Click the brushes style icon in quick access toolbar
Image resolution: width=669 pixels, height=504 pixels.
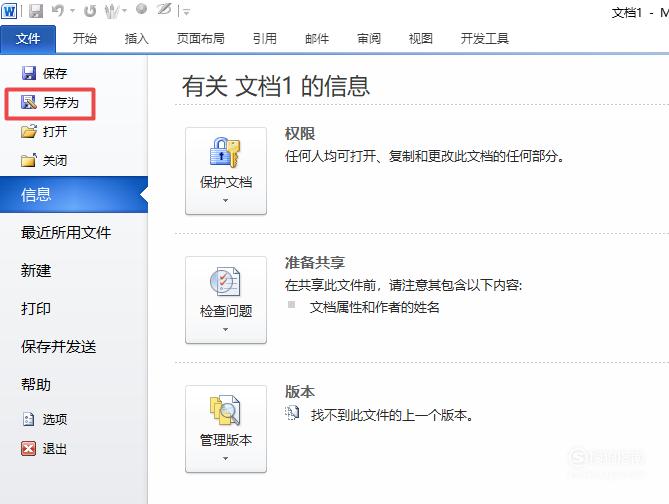tap(112, 11)
